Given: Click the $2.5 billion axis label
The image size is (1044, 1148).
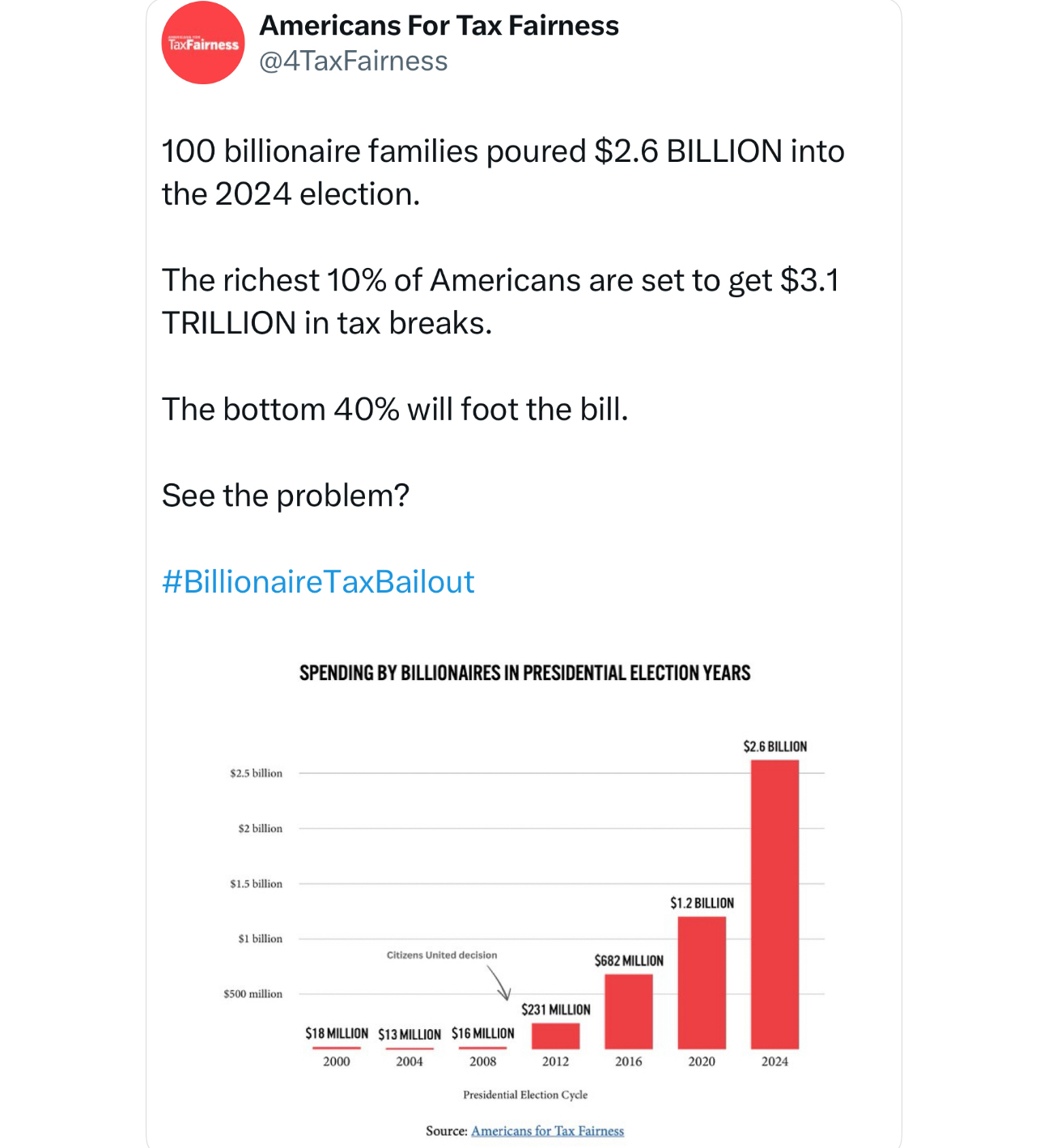Looking at the screenshot, I should pos(256,773).
